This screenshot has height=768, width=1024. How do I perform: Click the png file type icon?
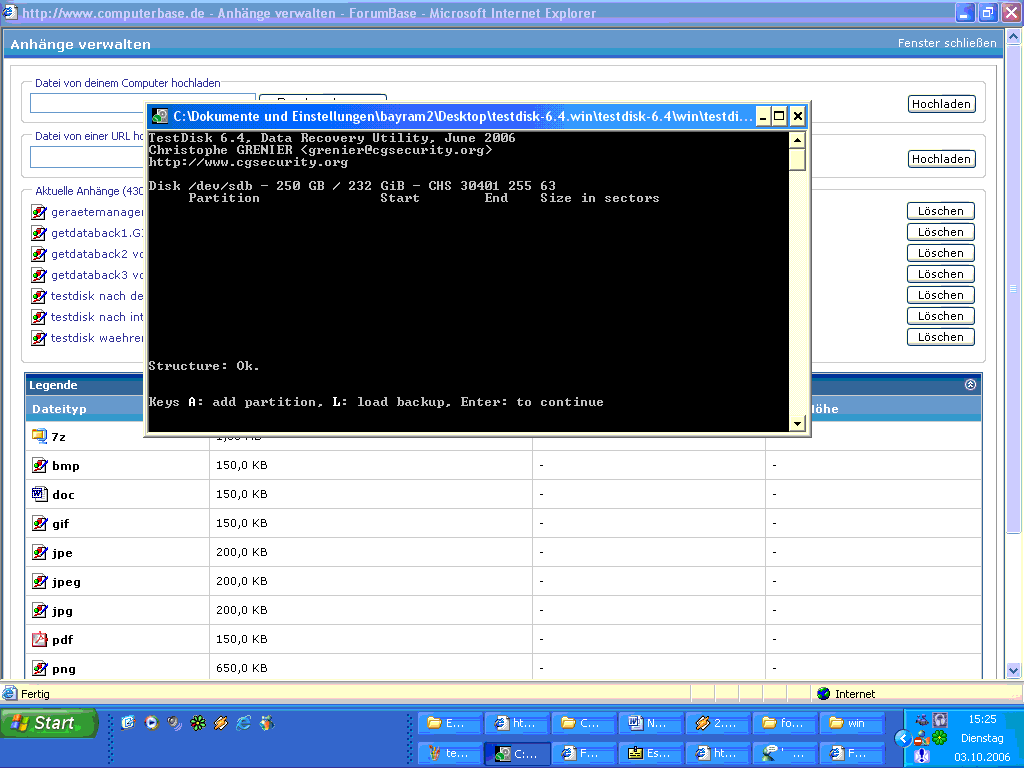[x=39, y=668]
